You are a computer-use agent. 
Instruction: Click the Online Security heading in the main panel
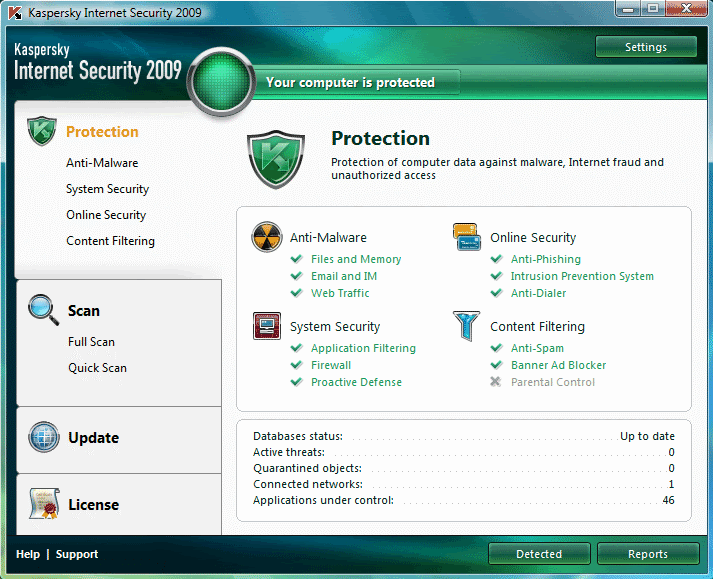click(x=533, y=237)
